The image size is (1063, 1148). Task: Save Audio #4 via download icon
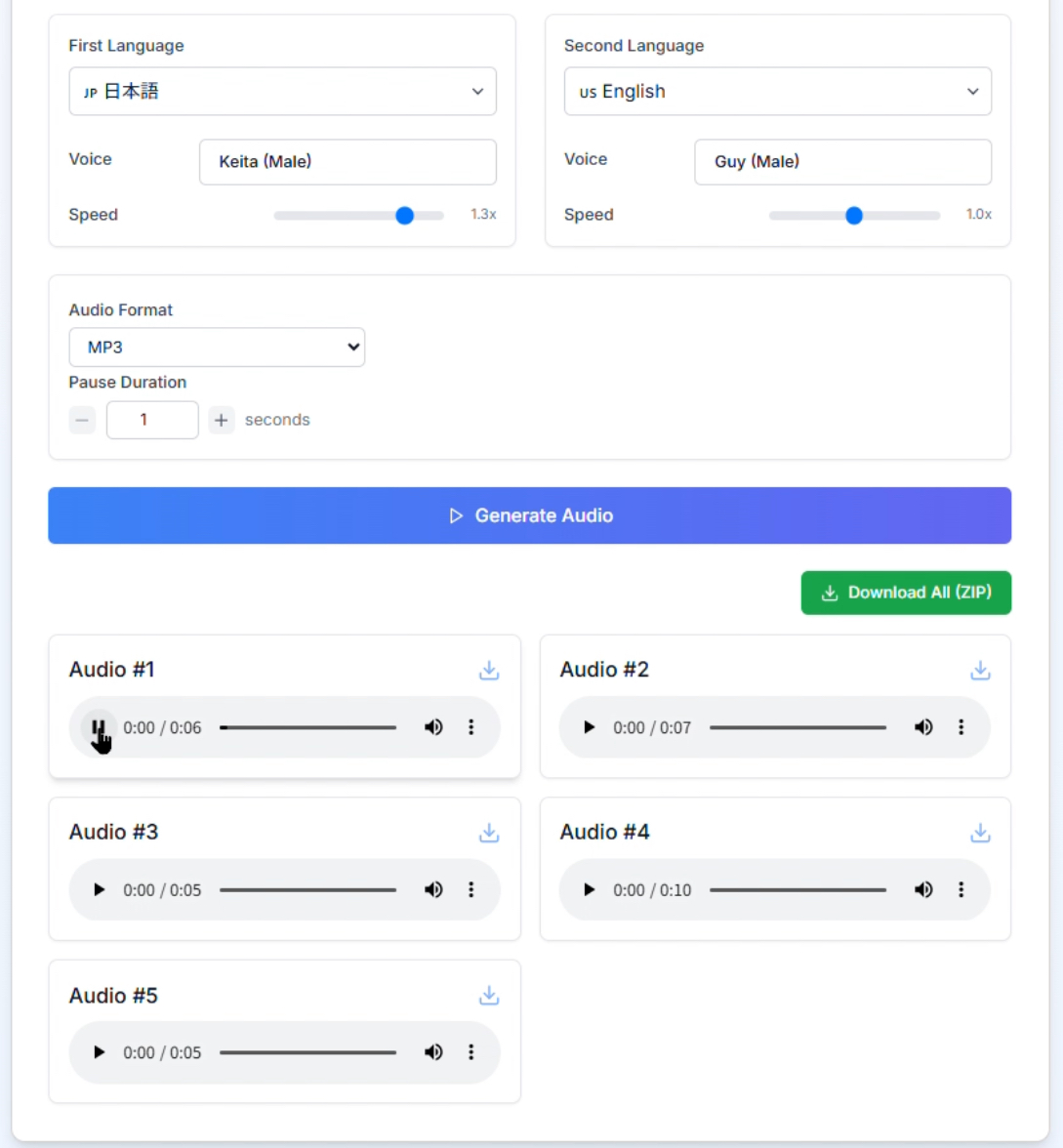click(980, 833)
